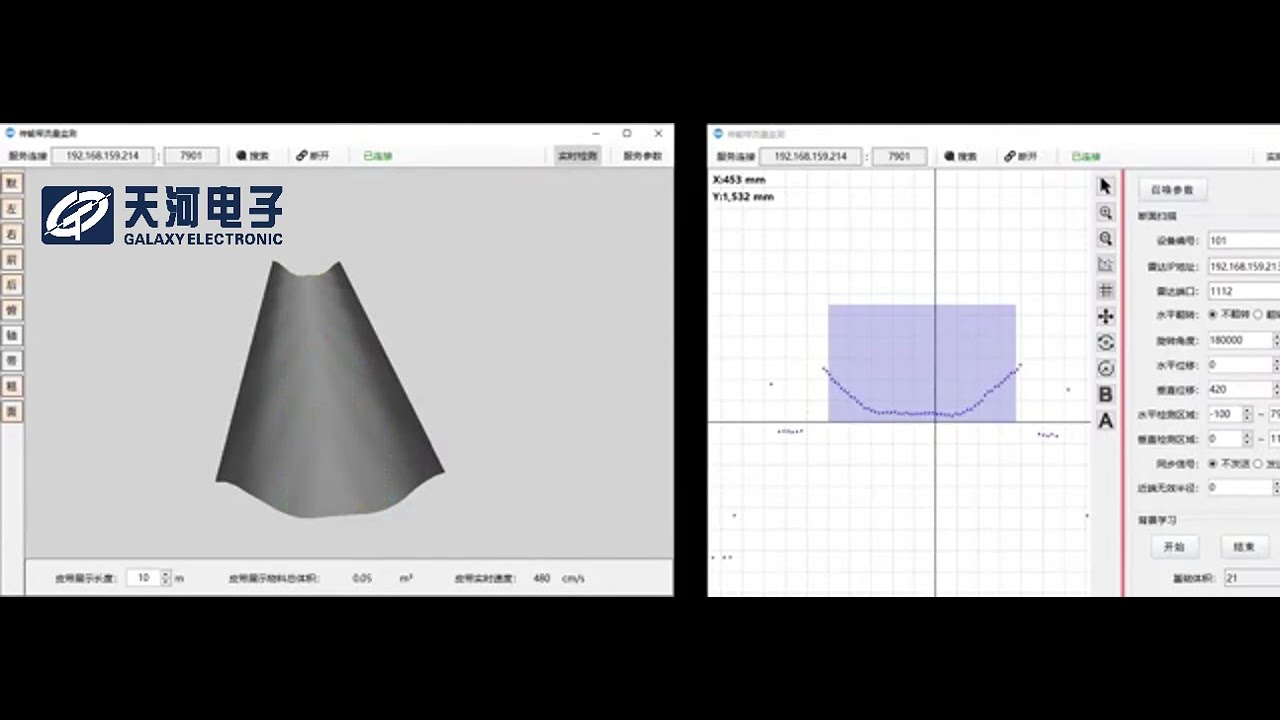Toggle the 面 surface display button
Viewport: 1280px width, 720px height.
[x=12, y=411]
